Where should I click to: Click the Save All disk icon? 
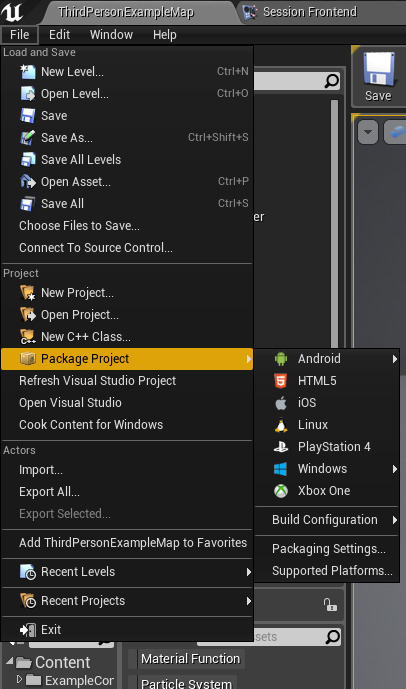tap(28, 203)
